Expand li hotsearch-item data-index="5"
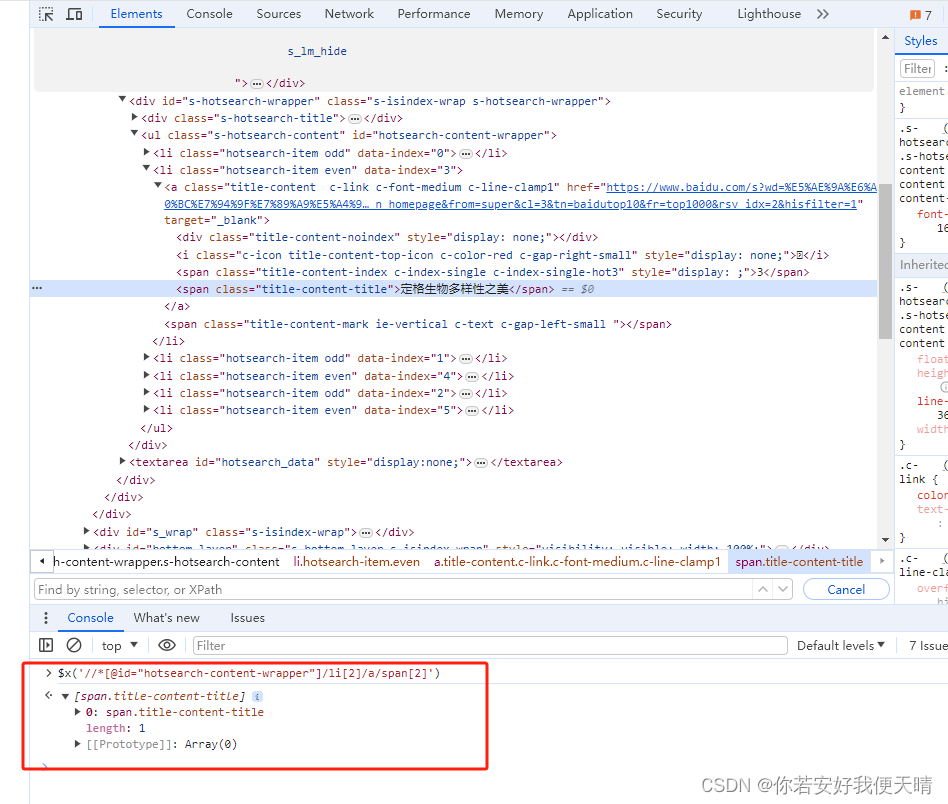This screenshot has height=804, width=948. [x=146, y=409]
